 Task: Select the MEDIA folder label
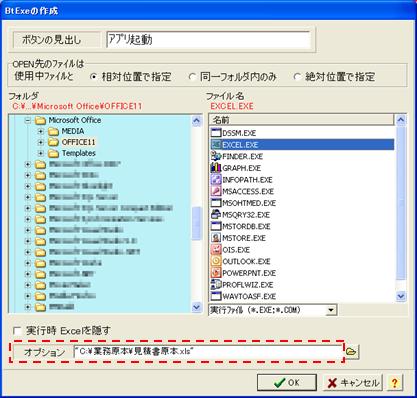point(73,131)
